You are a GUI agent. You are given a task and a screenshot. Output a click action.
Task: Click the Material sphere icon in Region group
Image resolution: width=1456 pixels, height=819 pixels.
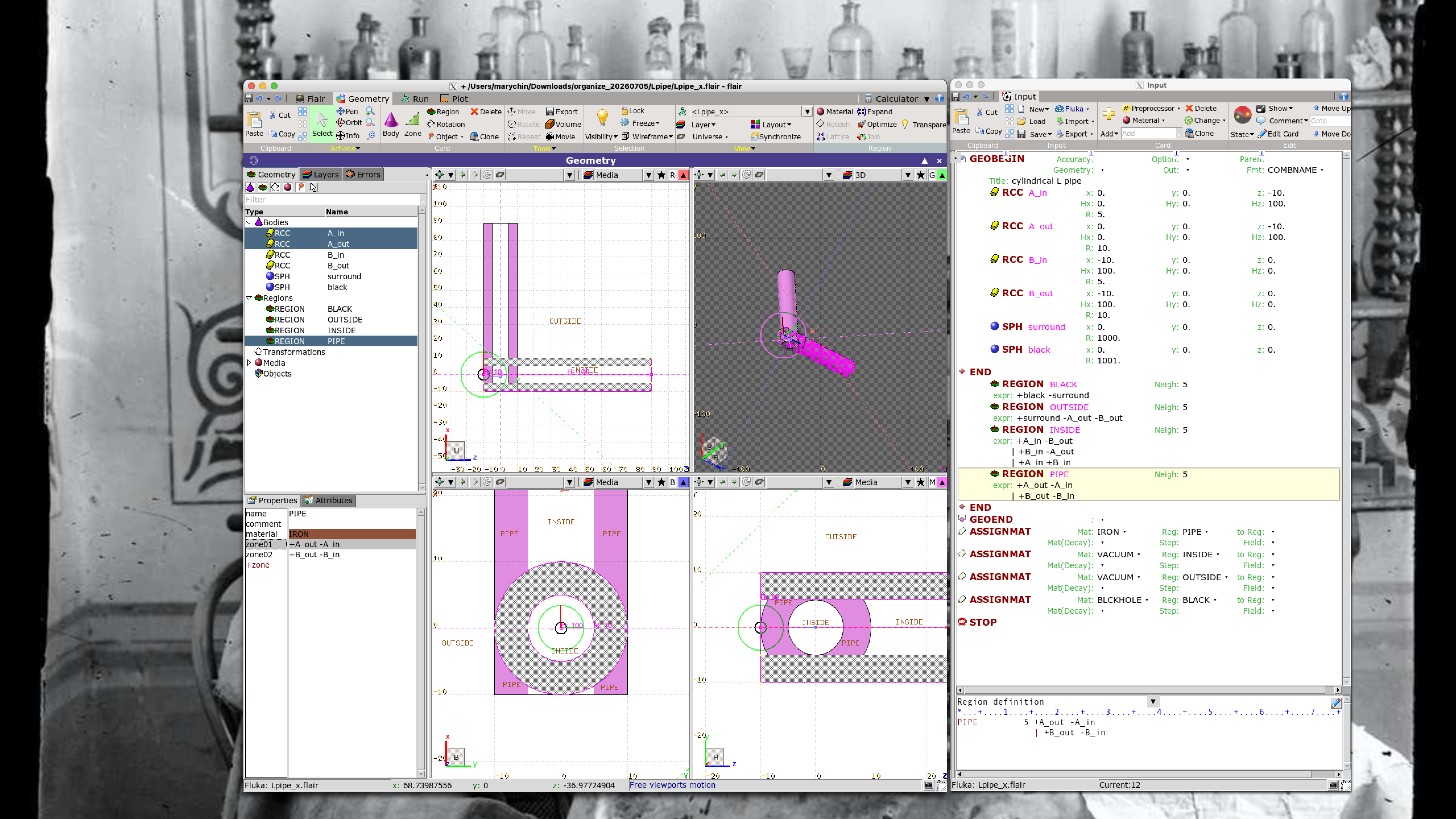[834, 111]
